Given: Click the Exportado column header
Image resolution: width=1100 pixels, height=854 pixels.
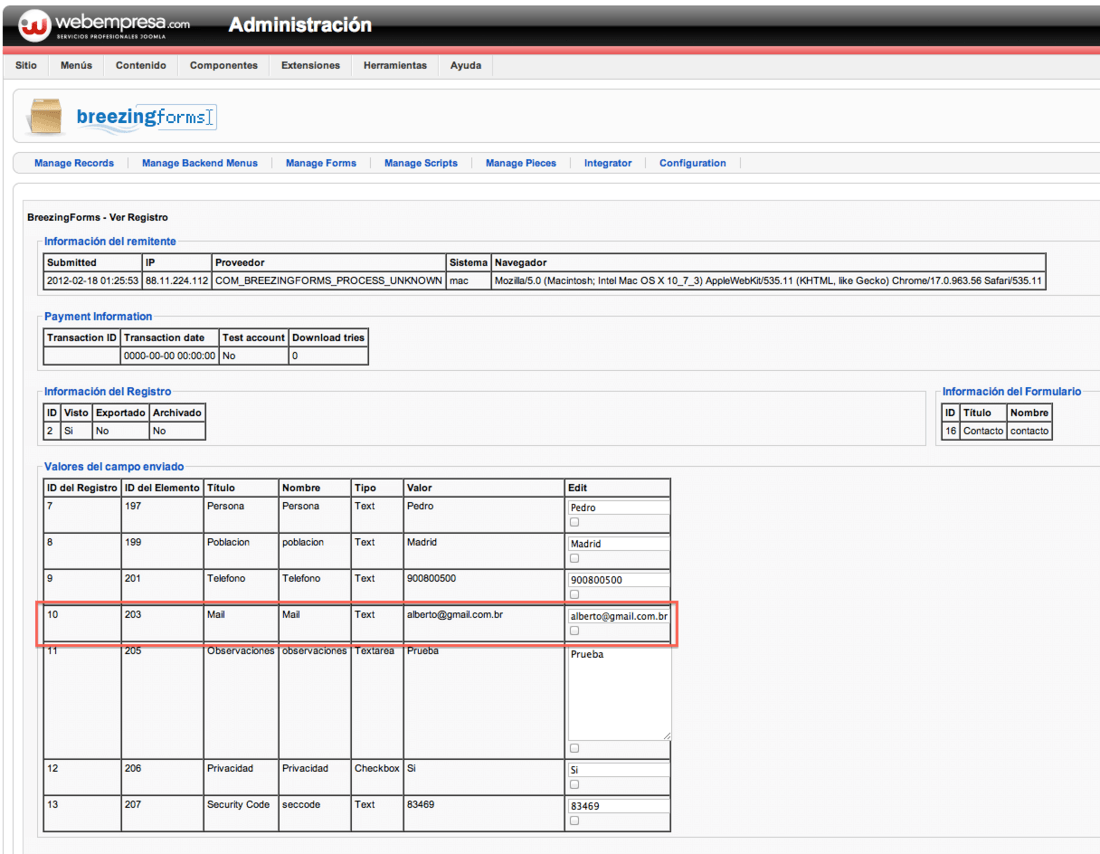Looking at the screenshot, I should click(121, 413).
